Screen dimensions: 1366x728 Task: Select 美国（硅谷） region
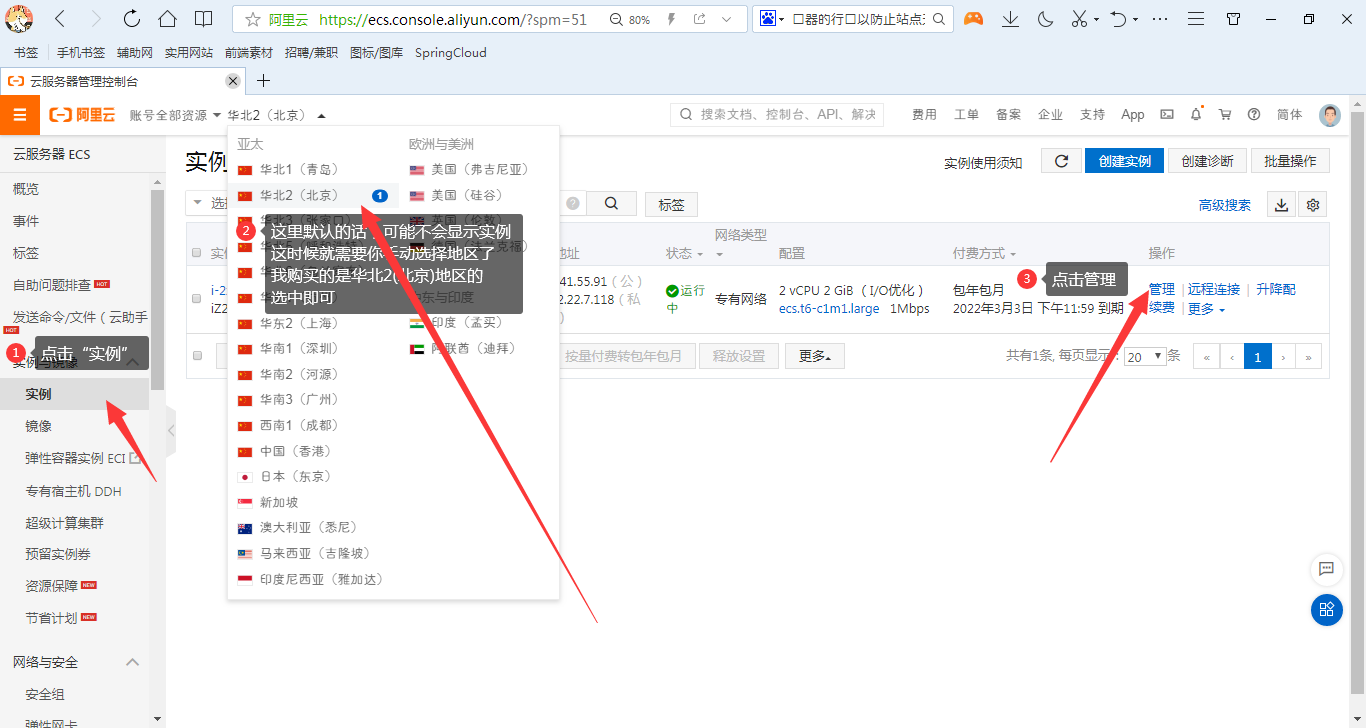[455, 195]
